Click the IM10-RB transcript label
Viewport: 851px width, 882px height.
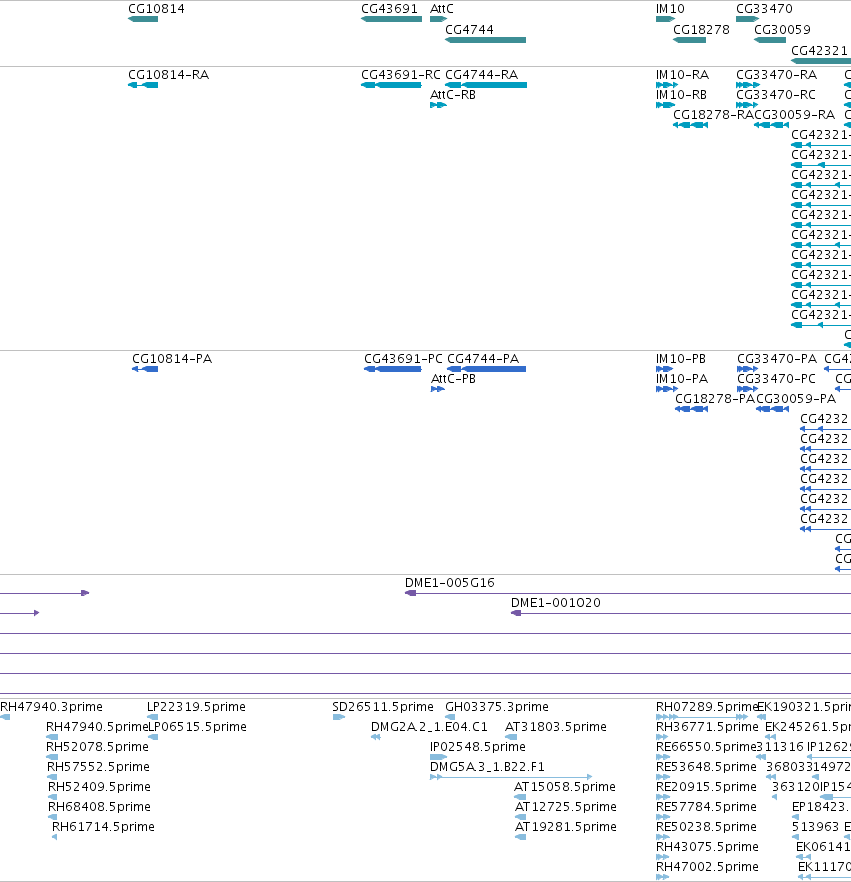pos(681,95)
